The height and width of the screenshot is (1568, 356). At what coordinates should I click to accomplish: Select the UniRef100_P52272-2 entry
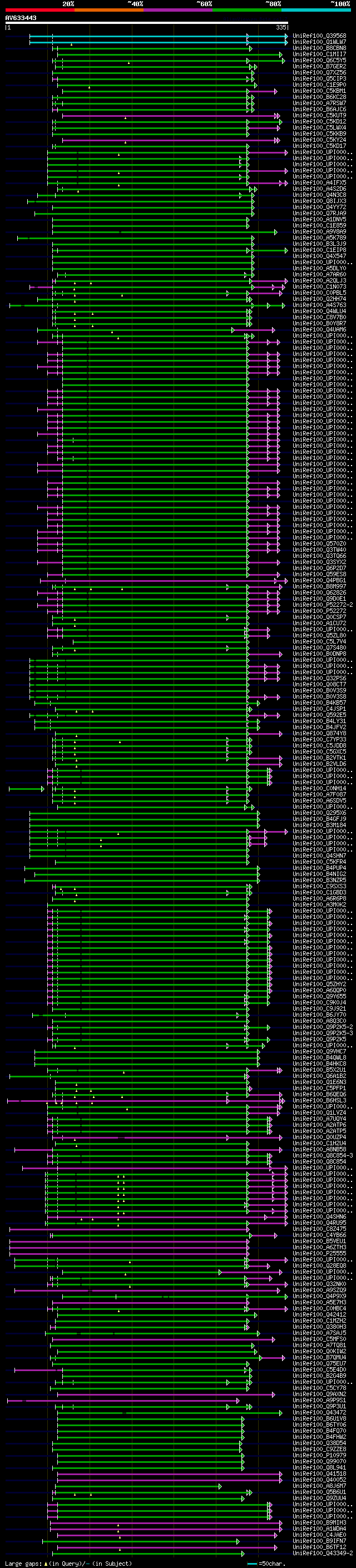(323, 605)
